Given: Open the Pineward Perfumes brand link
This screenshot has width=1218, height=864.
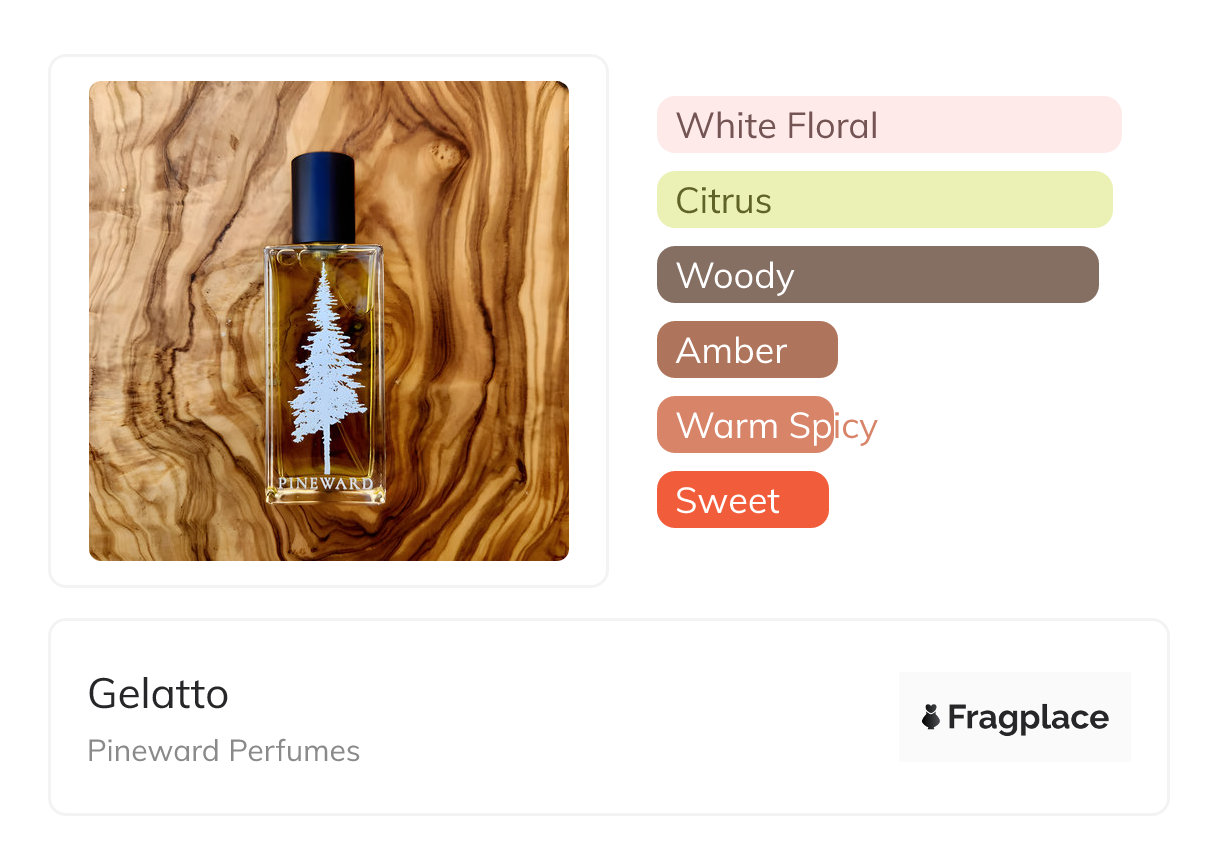Looking at the screenshot, I should [x=223, y=751].
